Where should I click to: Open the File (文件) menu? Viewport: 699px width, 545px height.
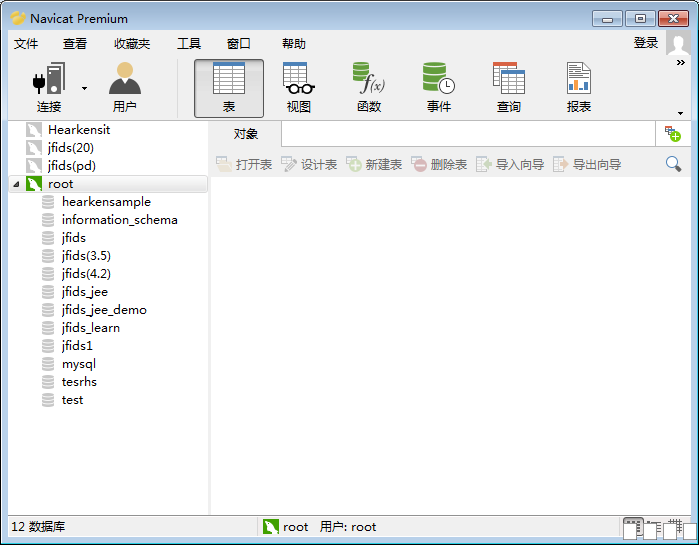click(26, 44)
